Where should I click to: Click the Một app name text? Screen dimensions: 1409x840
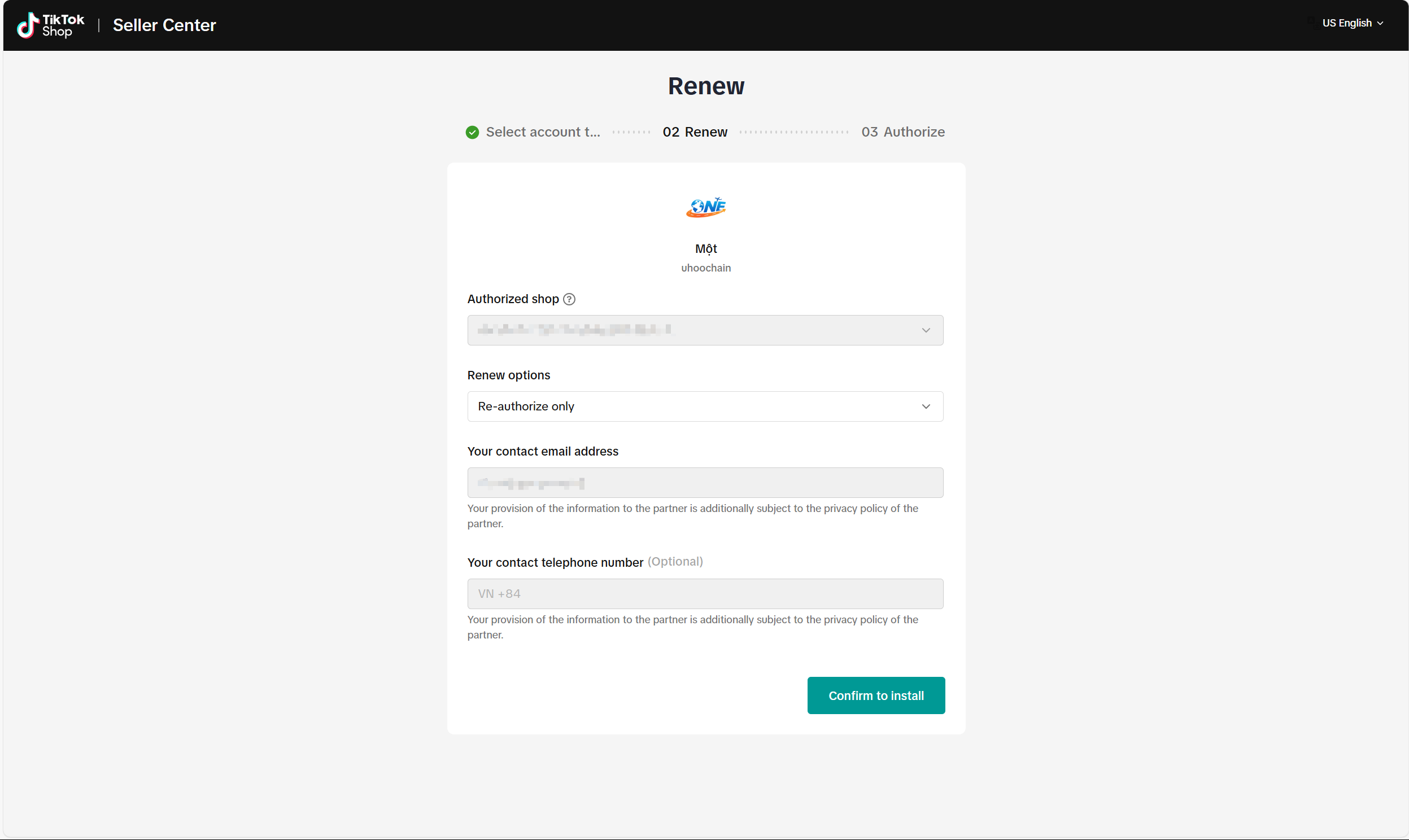pyautogui.click(x=705, y=248)
